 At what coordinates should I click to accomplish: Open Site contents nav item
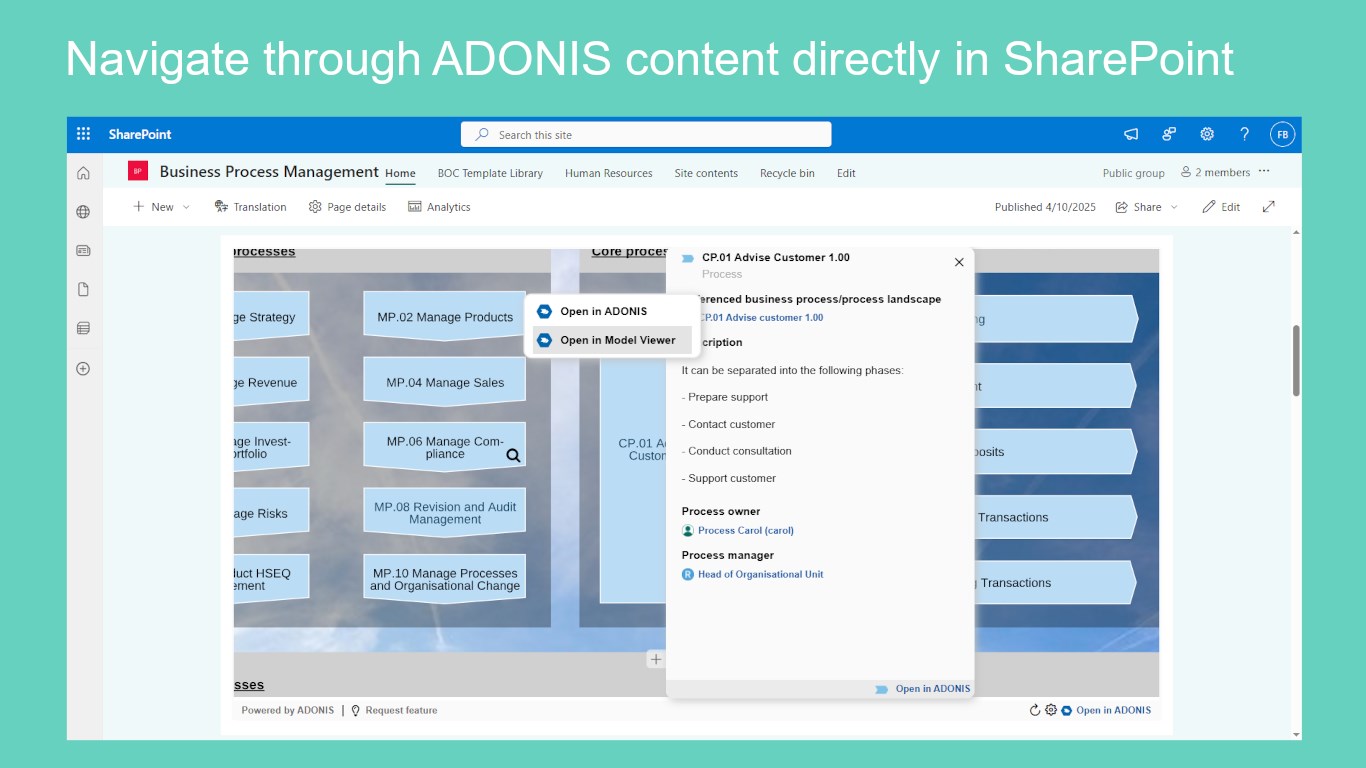706,173
